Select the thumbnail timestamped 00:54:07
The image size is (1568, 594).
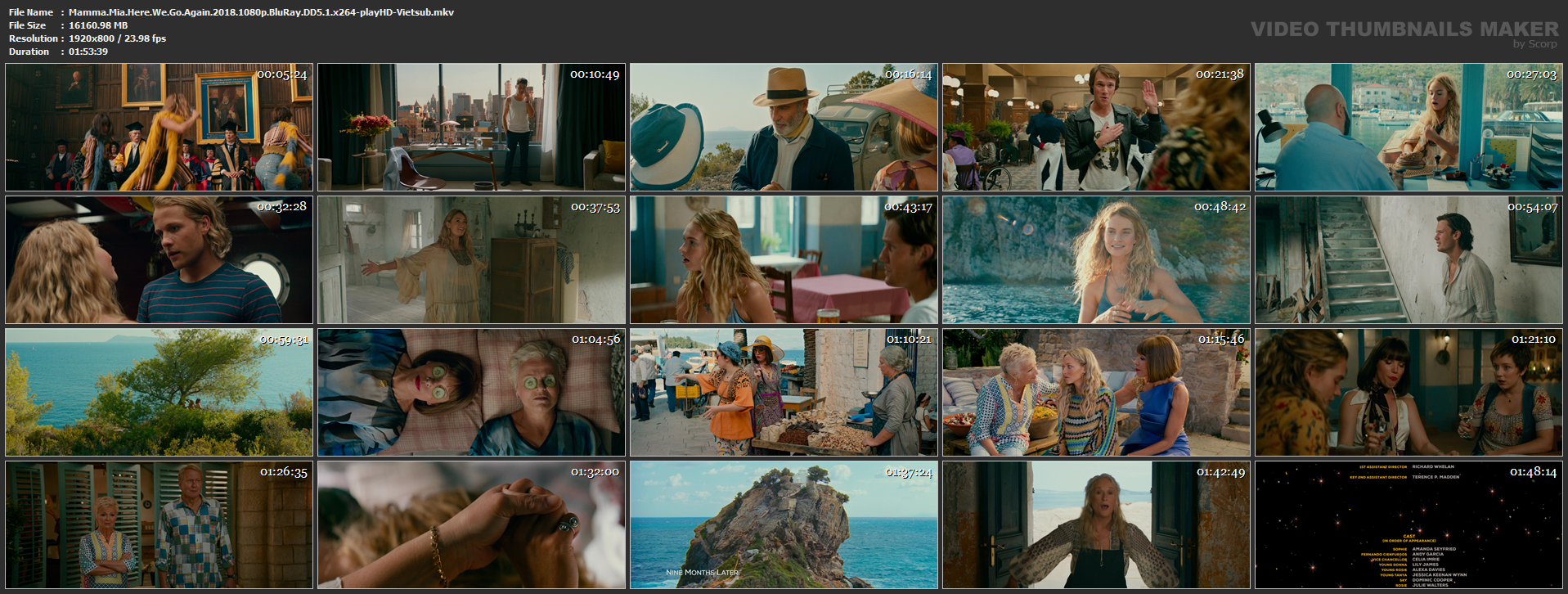coord(1409,259)
